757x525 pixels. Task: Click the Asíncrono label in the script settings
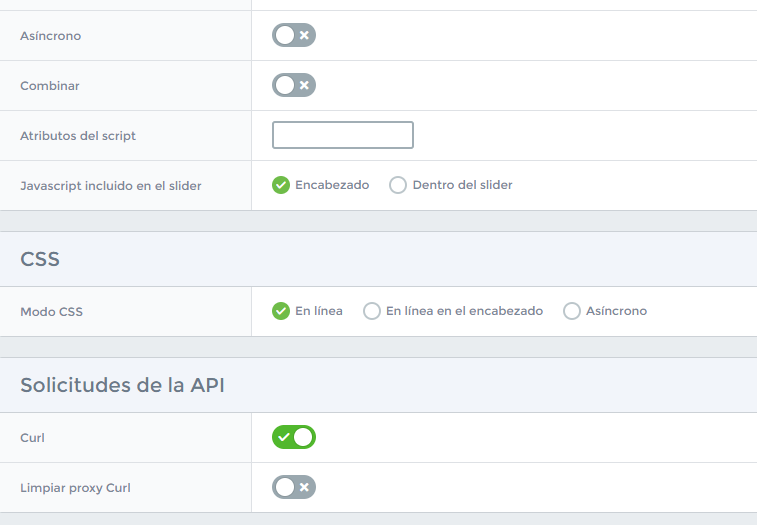(x=51, y=36)
